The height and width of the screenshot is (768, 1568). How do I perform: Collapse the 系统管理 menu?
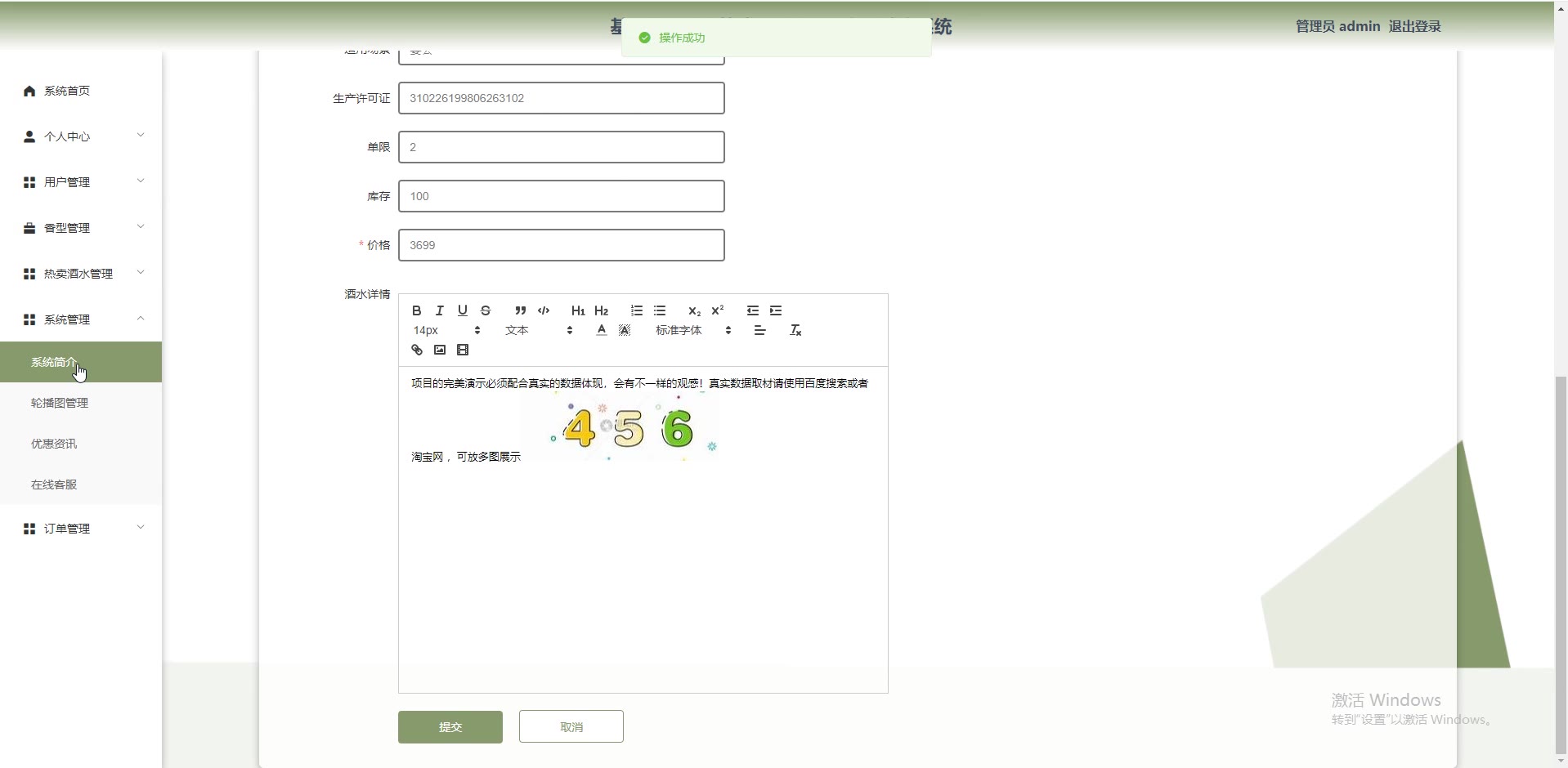[x=81, y=319]
